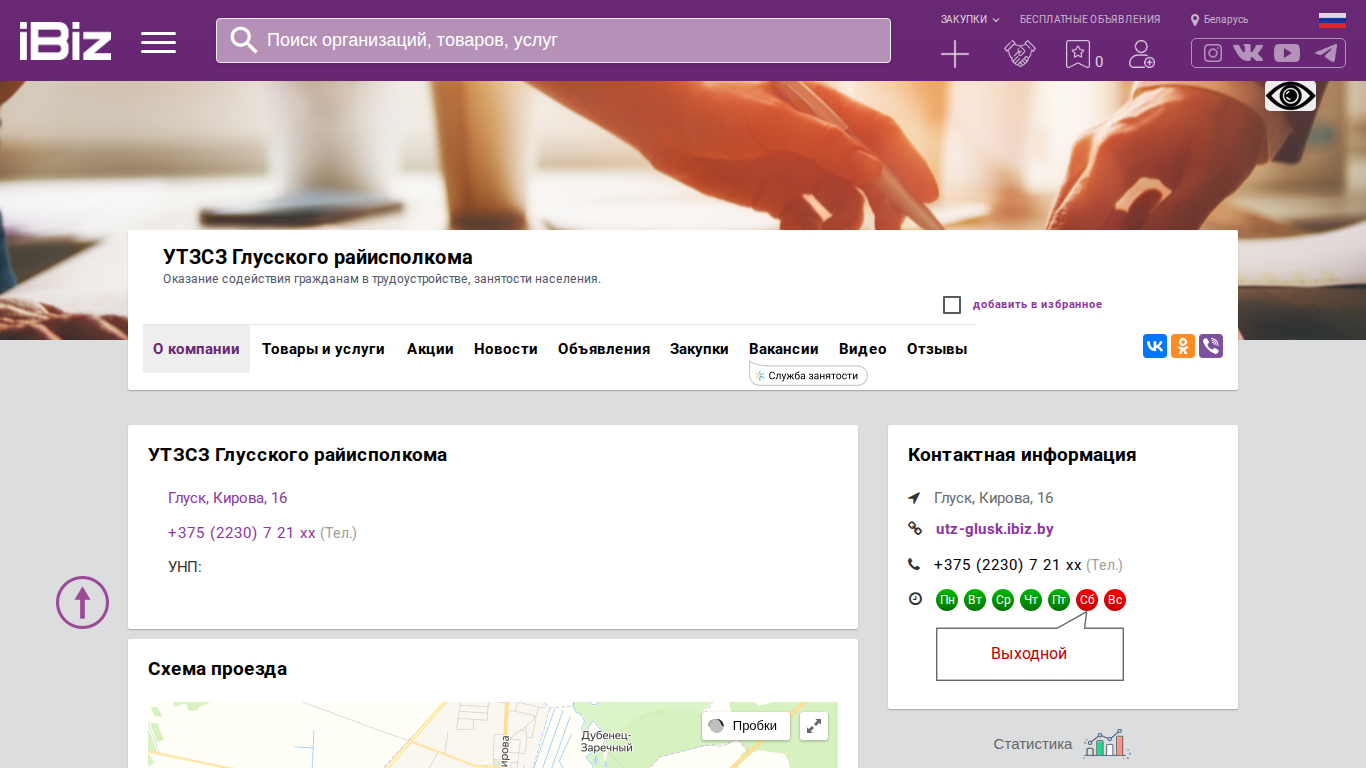Click the scroll-to-top arrow circle
This screenshot has height=768, width=1366.
point(82,602)
